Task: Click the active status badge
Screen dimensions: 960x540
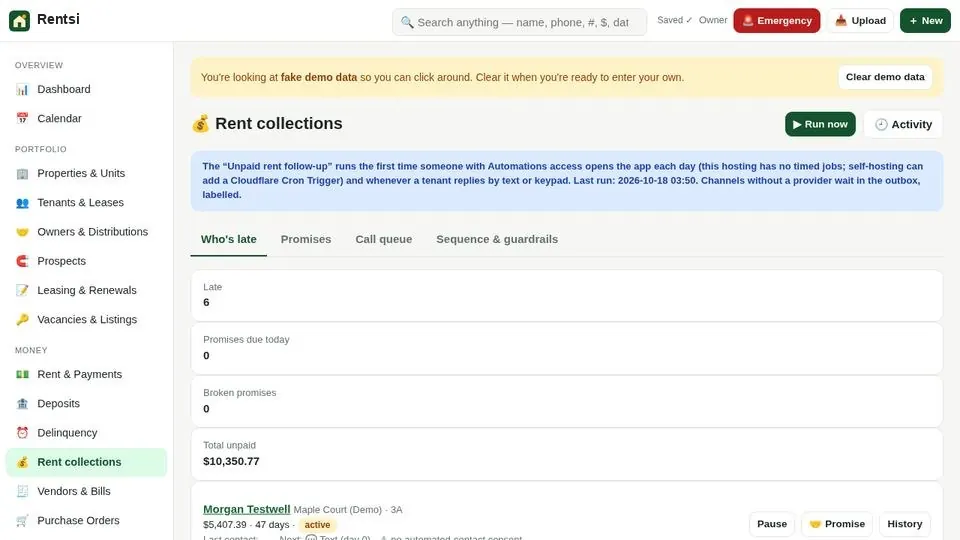Action: click(x=317, y=525)
